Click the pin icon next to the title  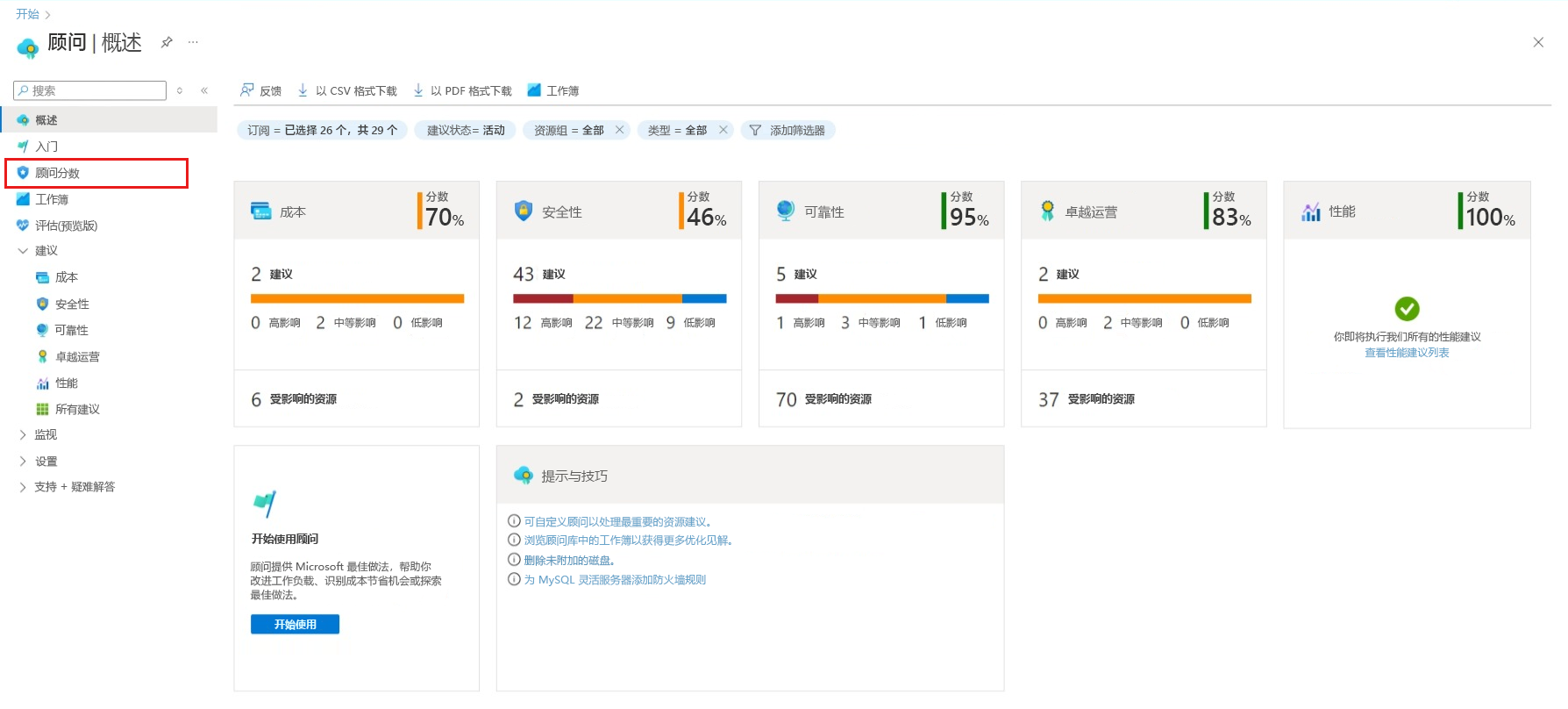click(167, 41)
